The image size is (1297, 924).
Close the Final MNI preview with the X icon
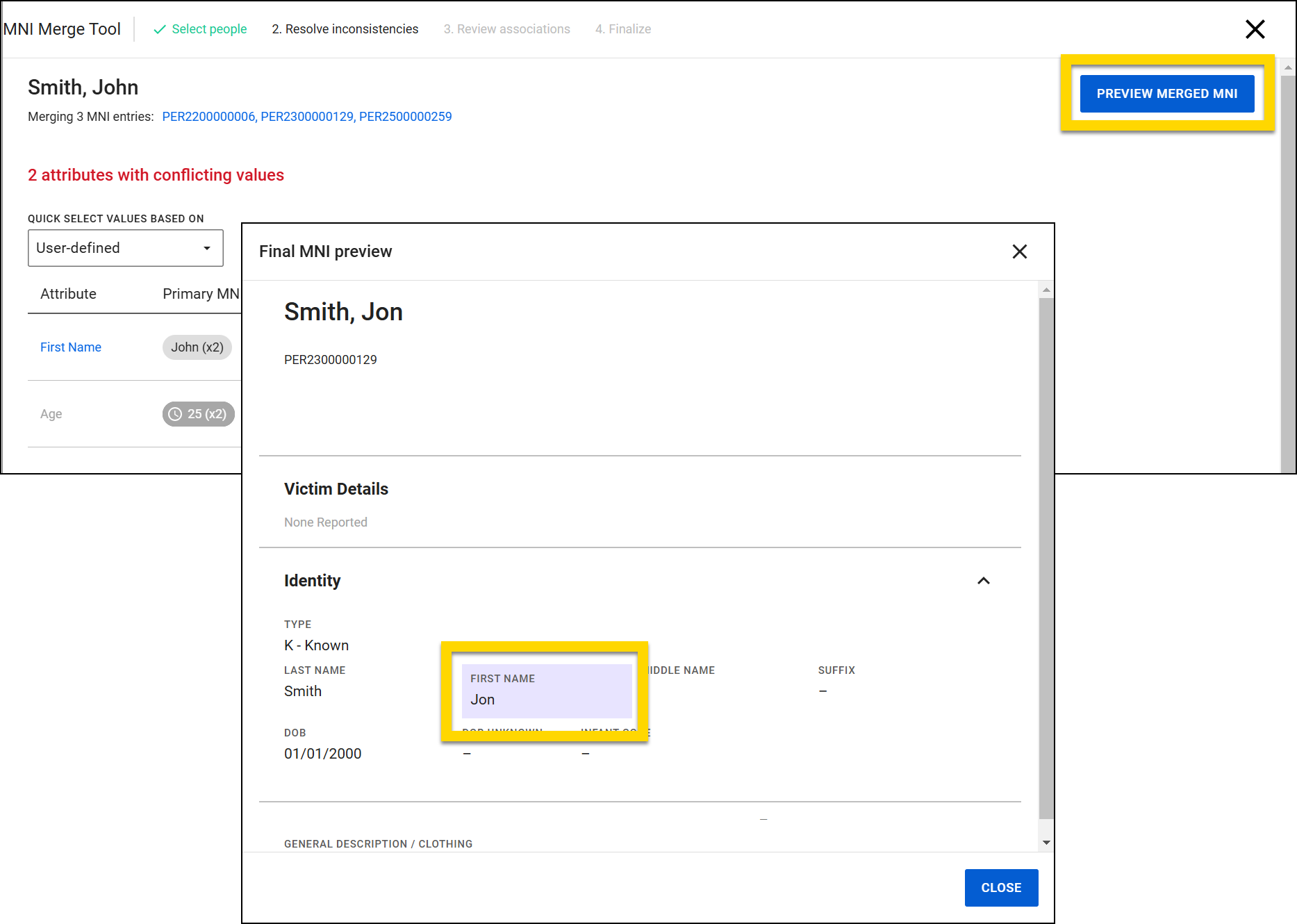[1019, 251]
